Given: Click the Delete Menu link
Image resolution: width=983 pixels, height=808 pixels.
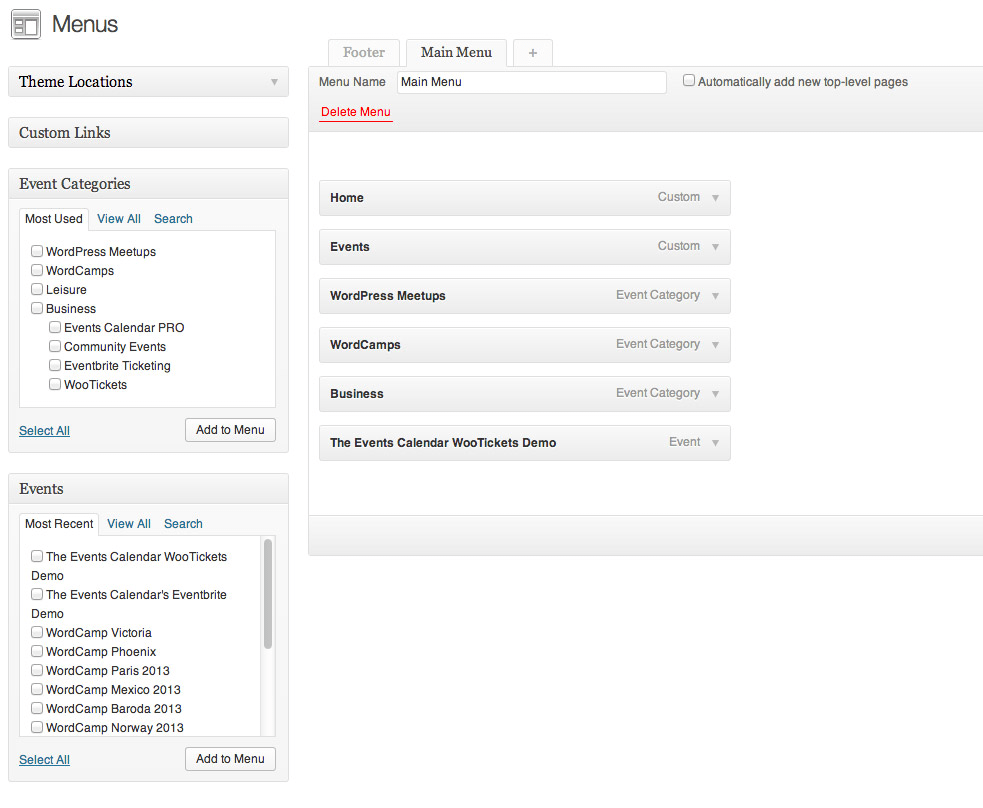Looking at the screenshot, I should click(x=355, y=112).
